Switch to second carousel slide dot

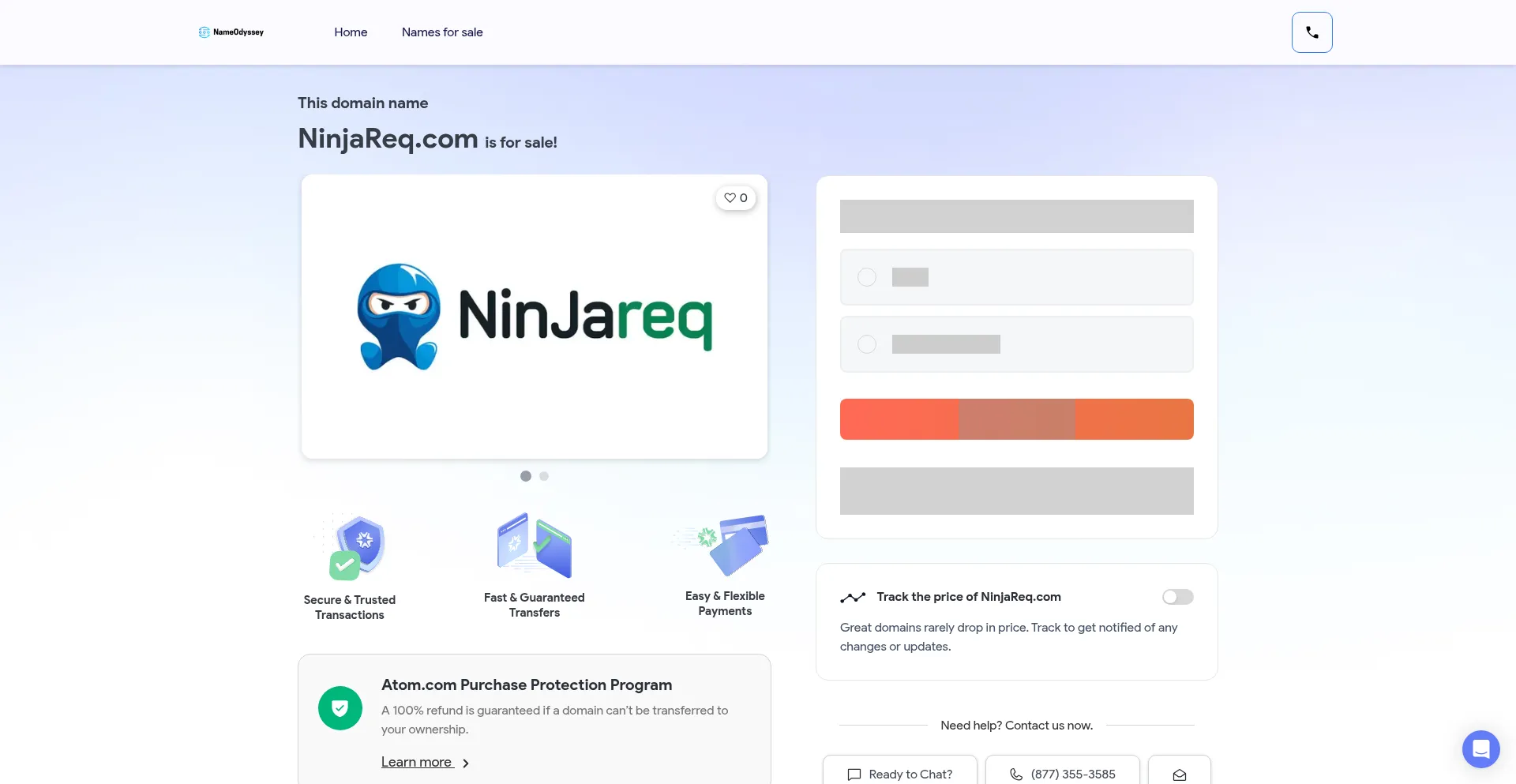544,476
